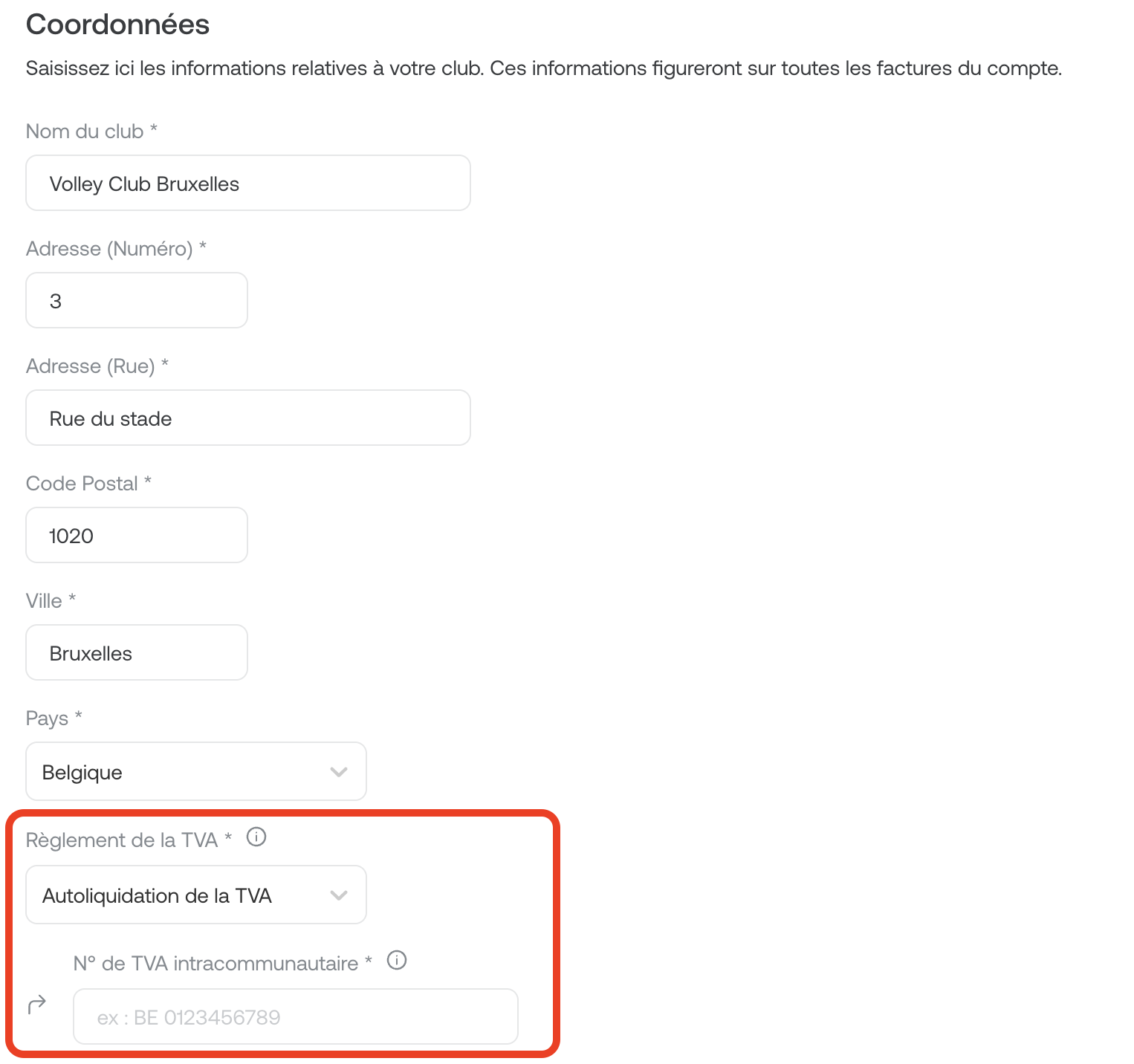Focus the Nom du club field
The image size is (1134, 1064).
tap(248, 183)
